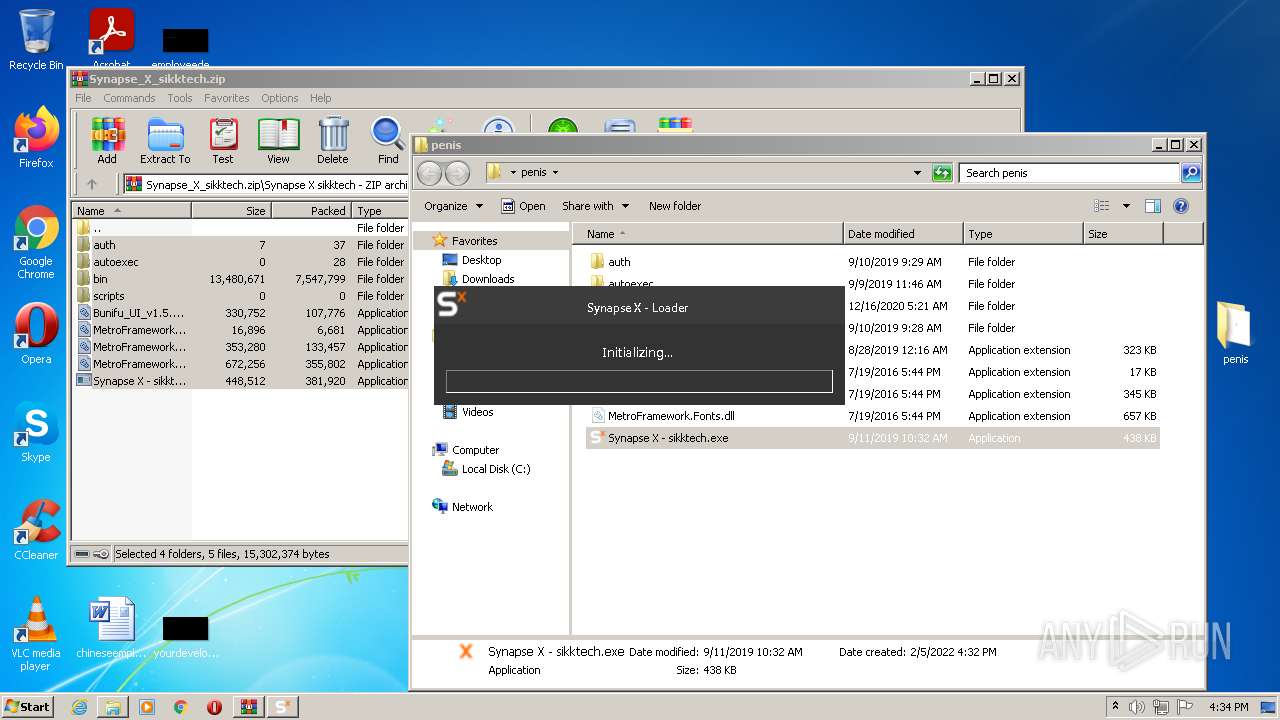Select the bin folder in WinRAR
The width and height of the screenshot is (1280, 720).
pyautogui.click(x=100, y=279)
